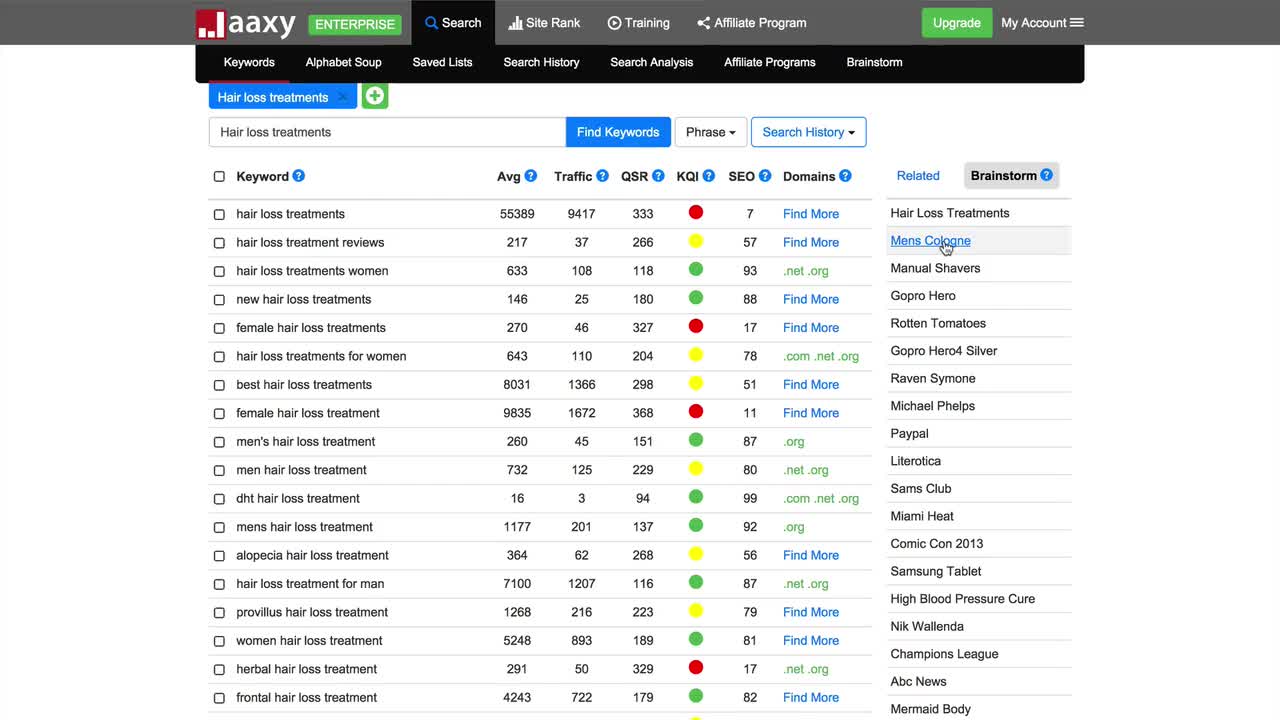Image resolution: width=1280 pixels, height=720 pixels.
Task: Click red KQI dot for hair loss treatments
Action: 696,212
